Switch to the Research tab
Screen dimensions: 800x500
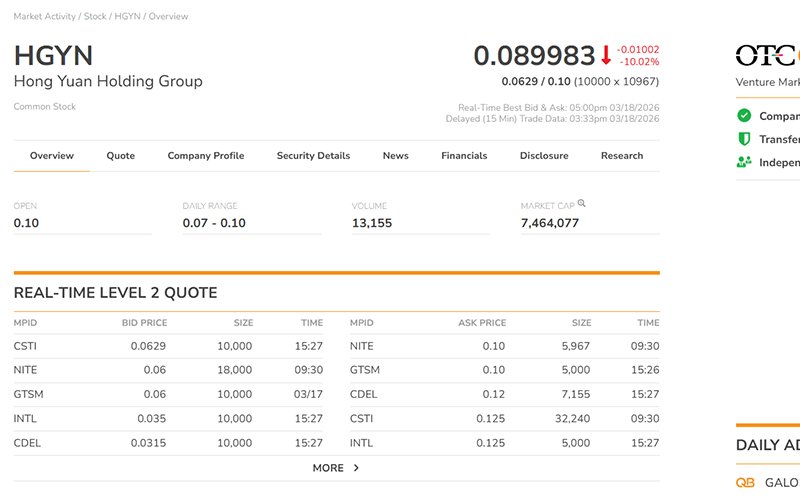pyautogui.click(x=622, y=156)
